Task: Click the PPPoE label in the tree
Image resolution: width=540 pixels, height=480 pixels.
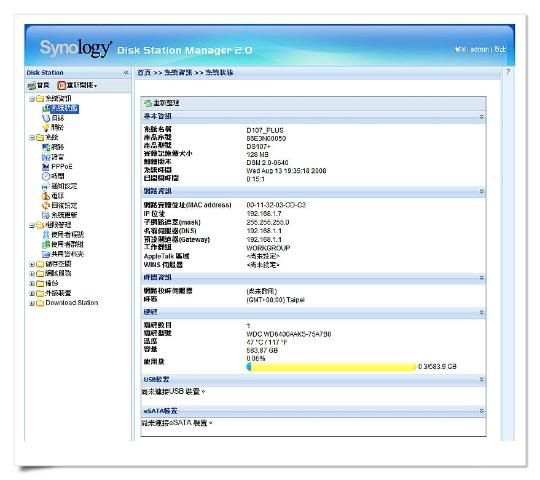Action: 62,167
